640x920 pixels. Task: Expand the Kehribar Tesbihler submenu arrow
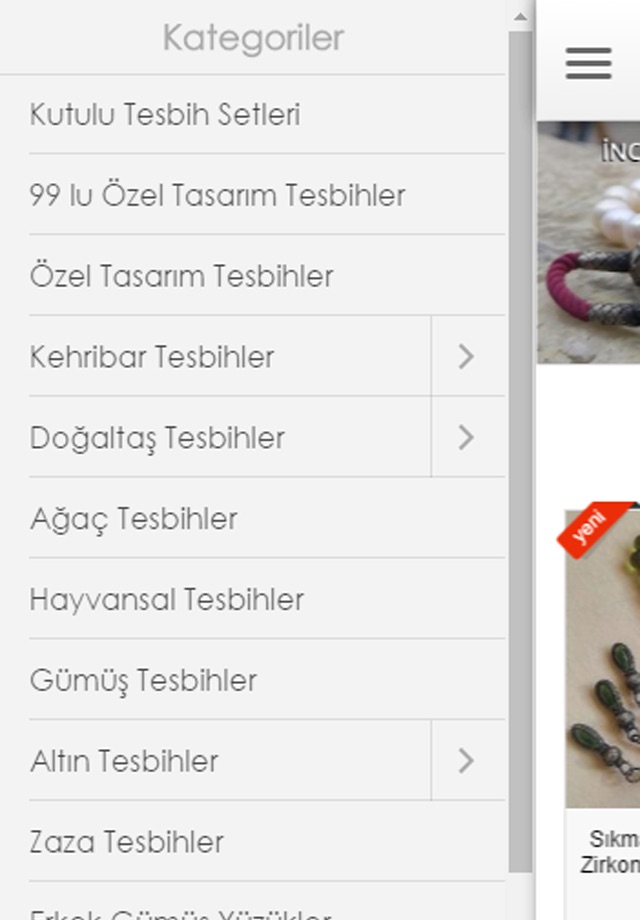468,356
